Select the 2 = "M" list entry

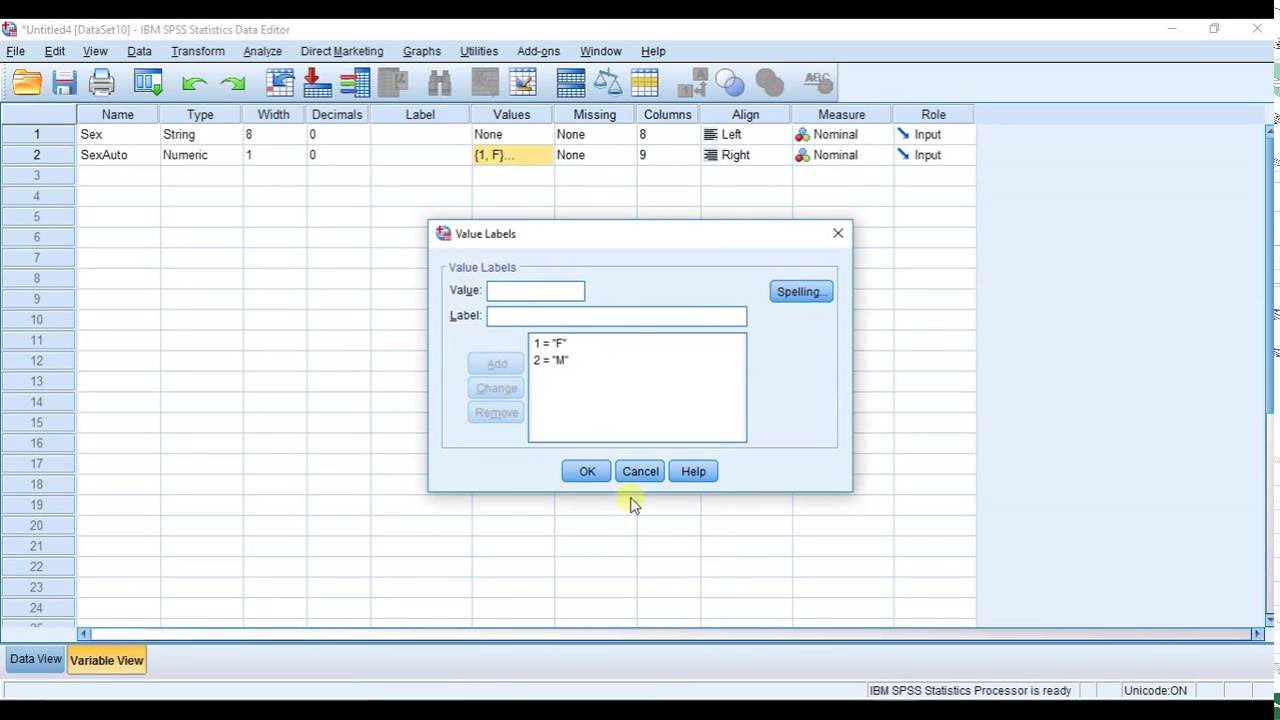tap(551, 360)
